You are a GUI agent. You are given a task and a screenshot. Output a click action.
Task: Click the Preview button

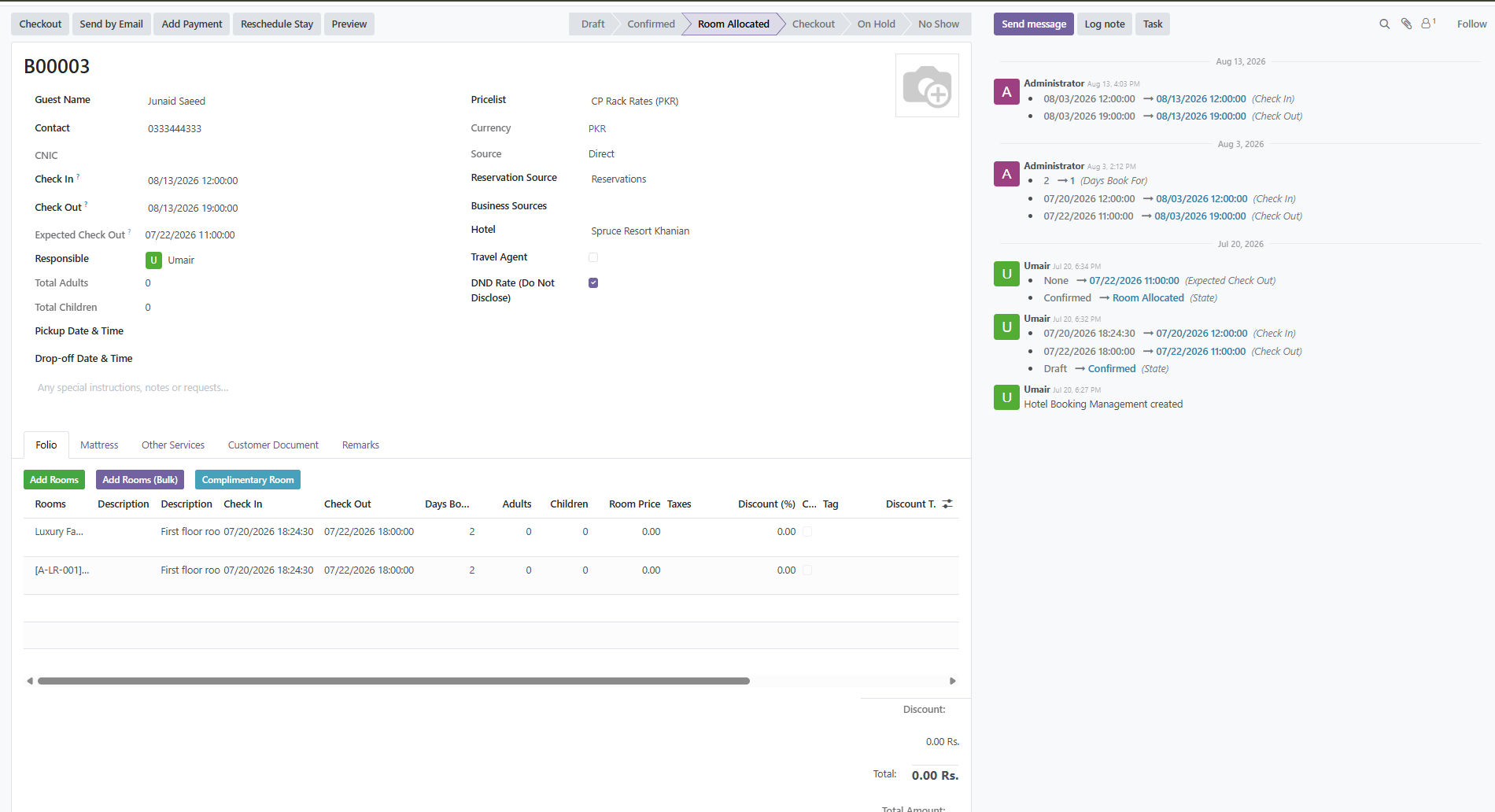pyautogui.click(x=349, y=24)
